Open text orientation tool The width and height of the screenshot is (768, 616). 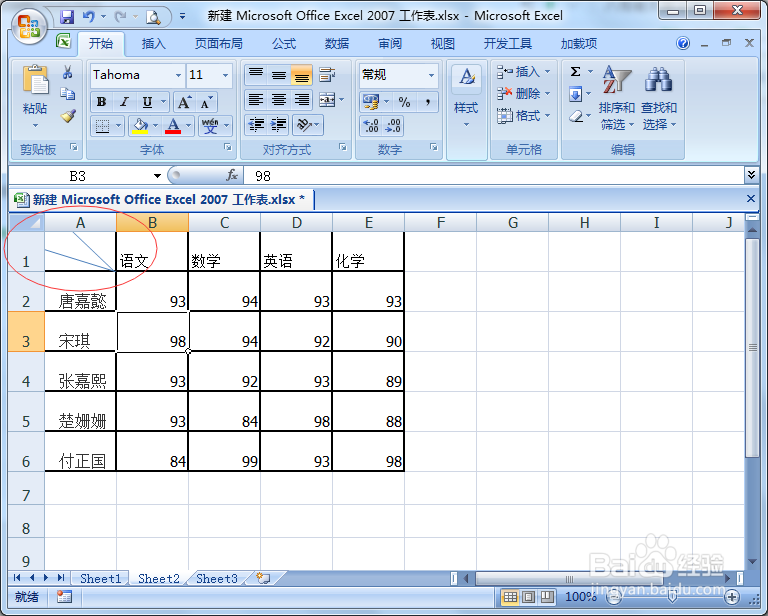[x=304, y=125]
